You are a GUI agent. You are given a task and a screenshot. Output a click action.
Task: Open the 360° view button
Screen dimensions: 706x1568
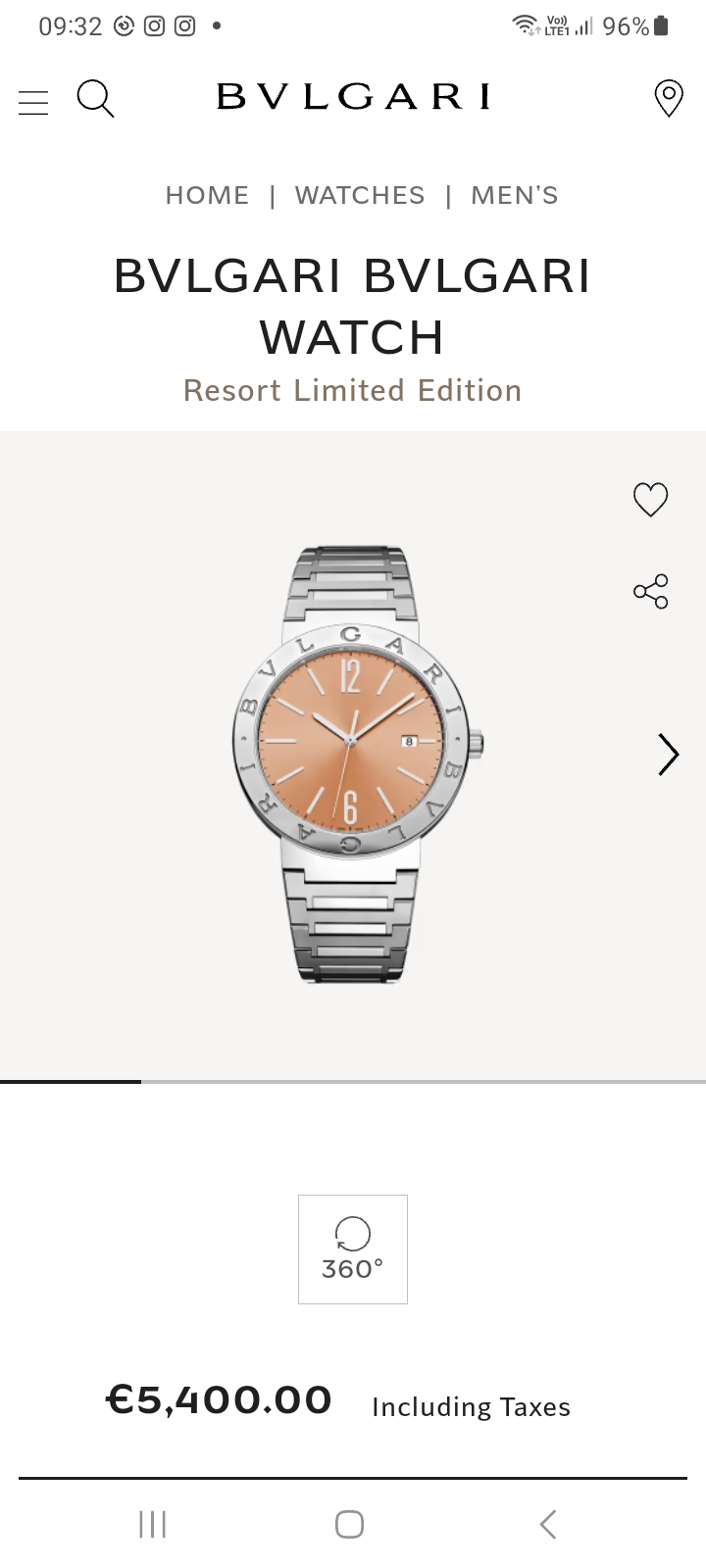click(353, 1249)
